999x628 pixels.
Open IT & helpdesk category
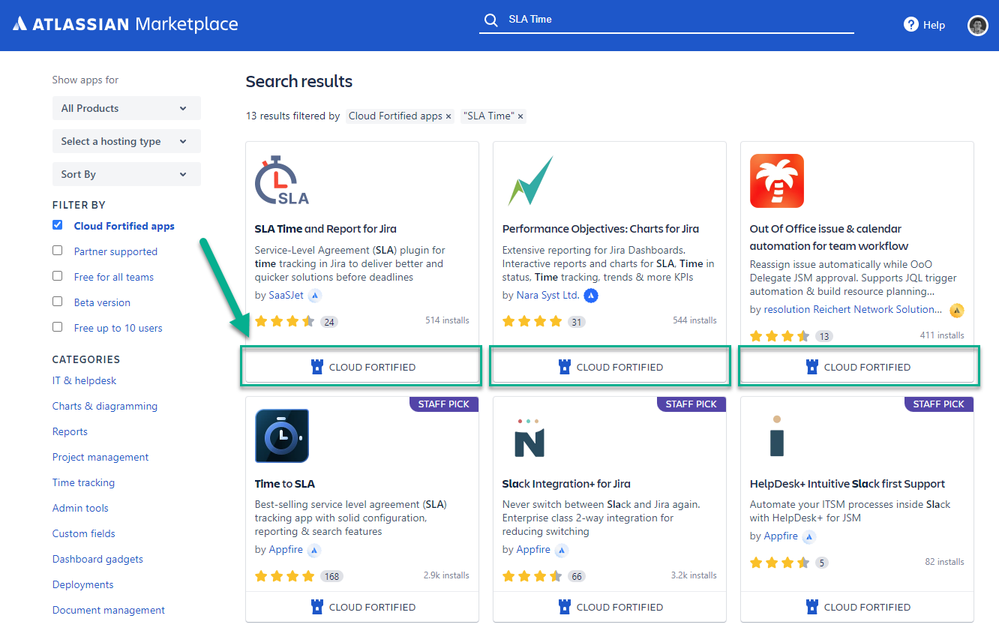84,380
